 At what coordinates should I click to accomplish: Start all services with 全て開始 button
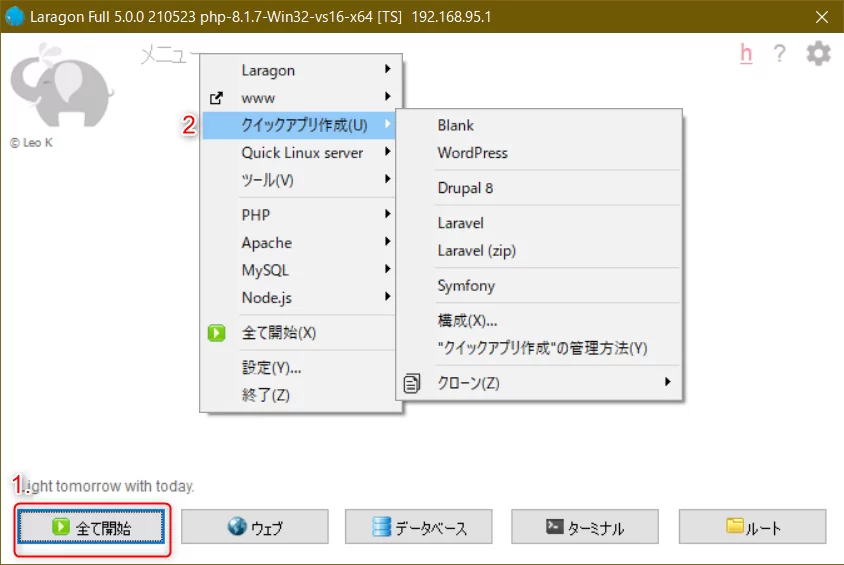click(92, 527)
